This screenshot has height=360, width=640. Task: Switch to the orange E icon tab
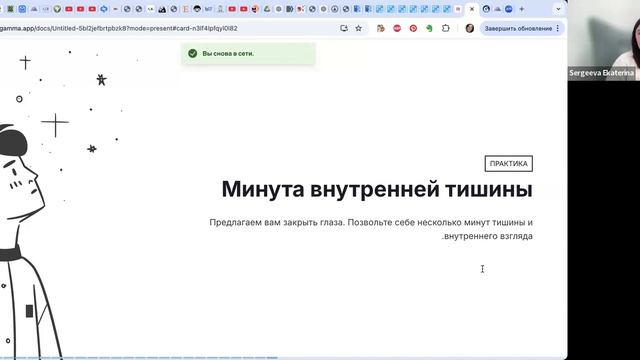coord(185,9)
